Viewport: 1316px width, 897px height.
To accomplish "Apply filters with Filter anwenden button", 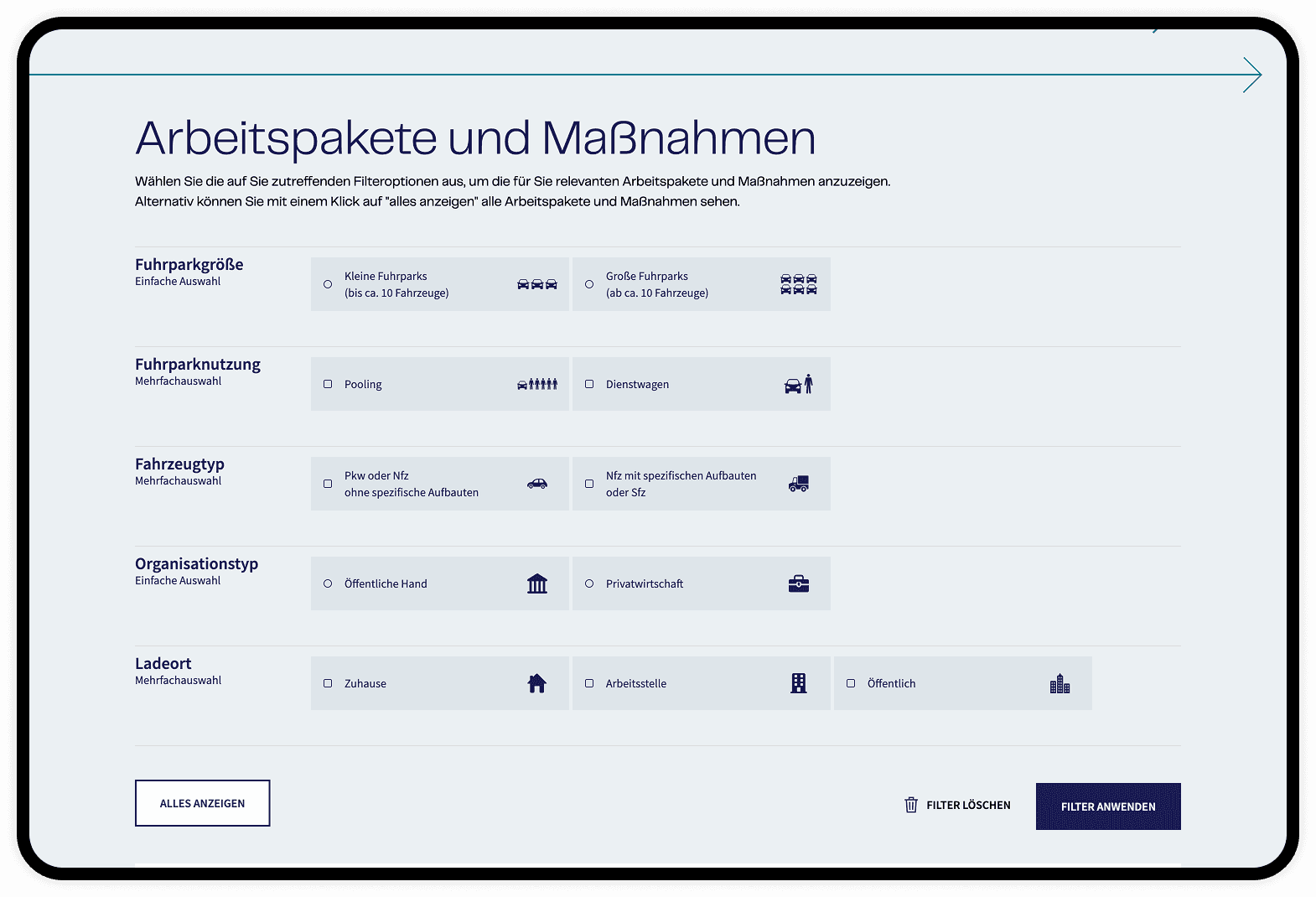I will [x=1108, y=806].
